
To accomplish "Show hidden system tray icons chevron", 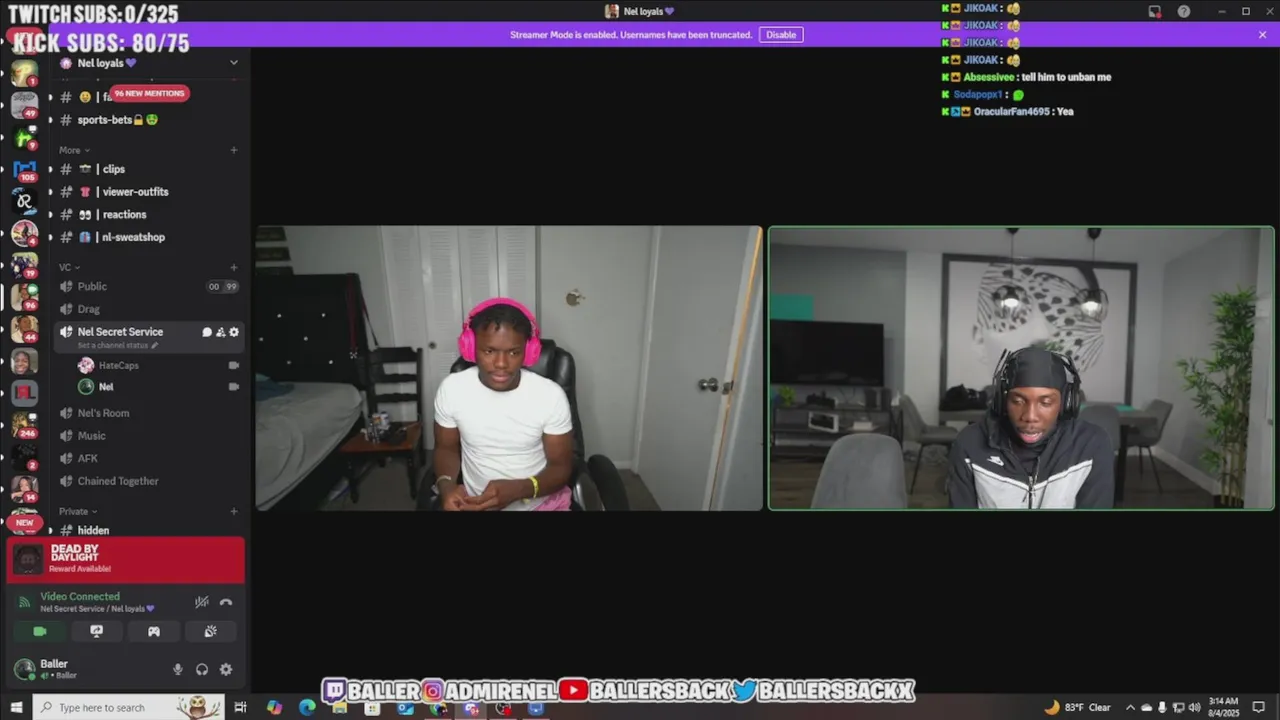I will click(1131, 707).
